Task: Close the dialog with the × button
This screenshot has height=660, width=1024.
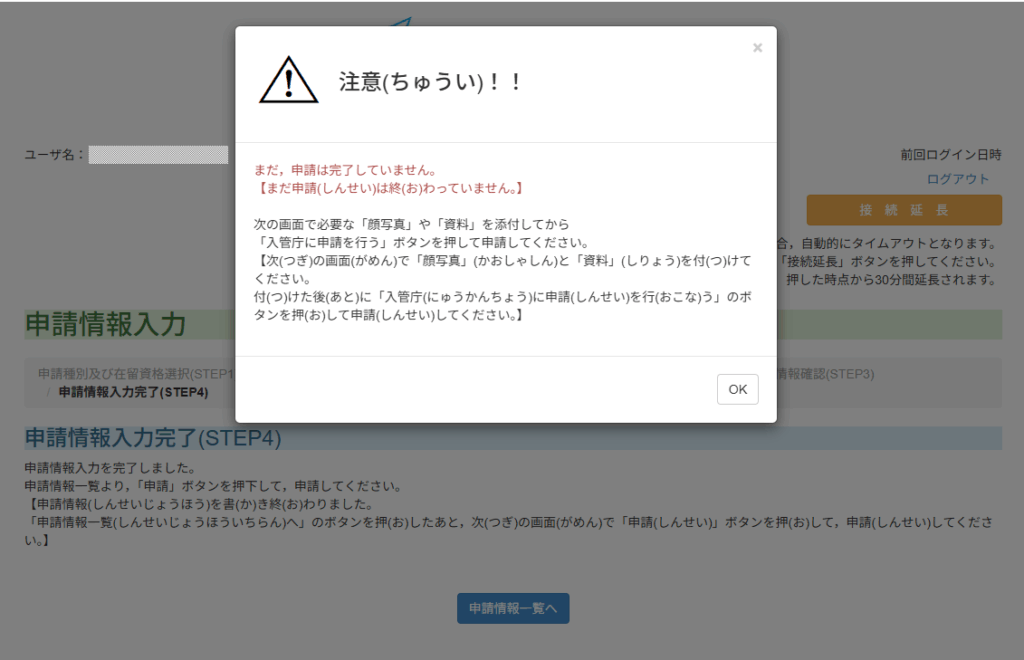Action: coord(757,48)
